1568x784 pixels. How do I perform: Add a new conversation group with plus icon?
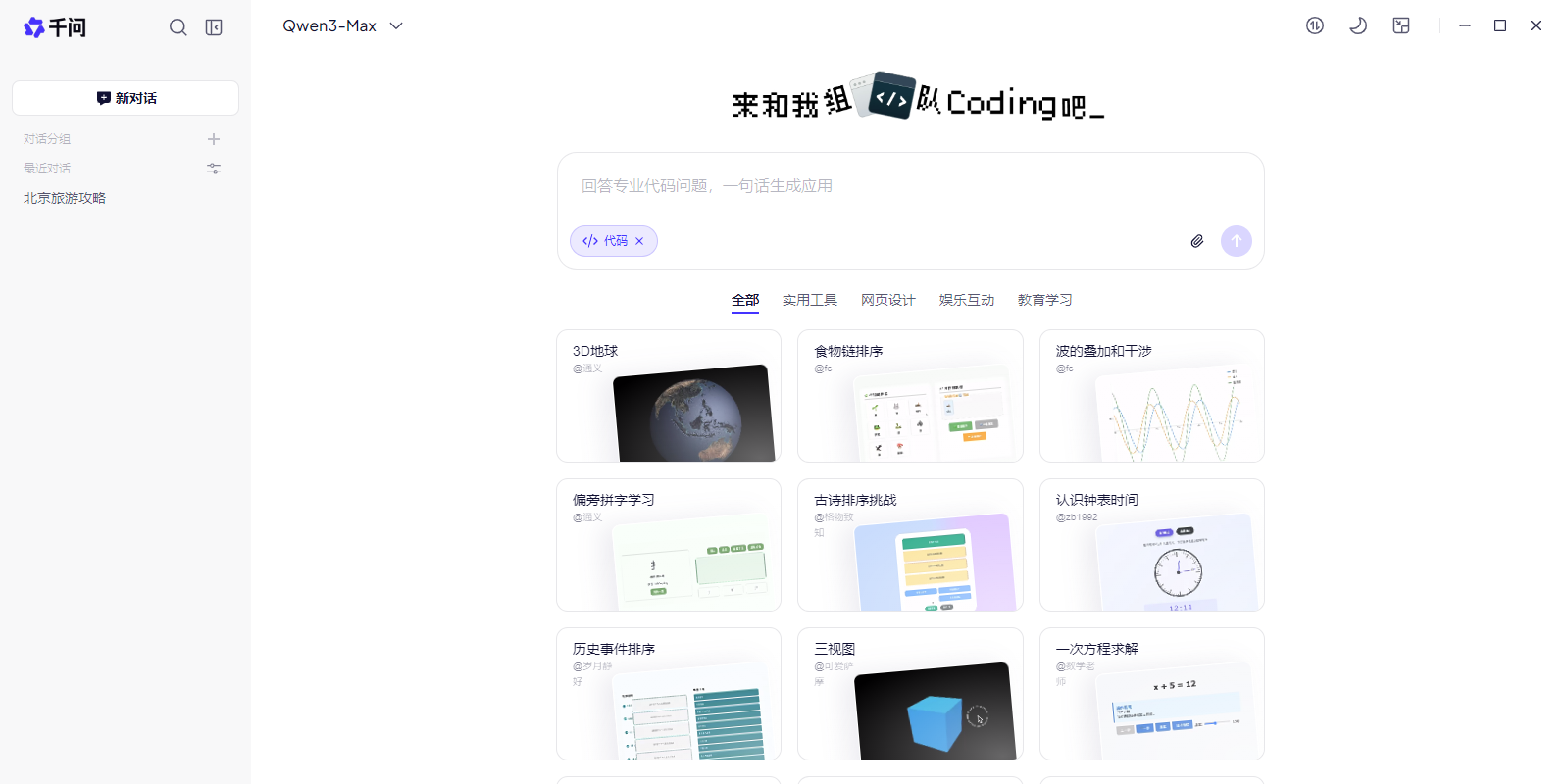[x=214, y=139]
